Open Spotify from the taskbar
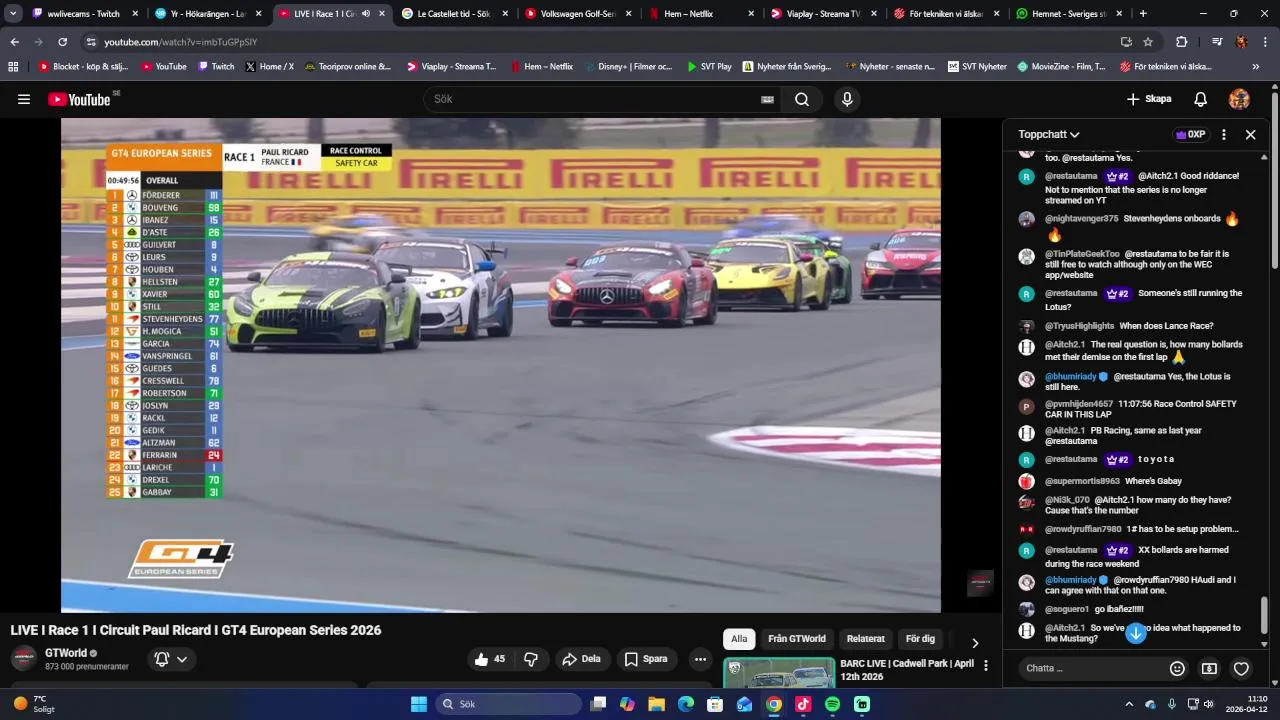The height and width of the screenshot is (720, 1280). point(833,704)
